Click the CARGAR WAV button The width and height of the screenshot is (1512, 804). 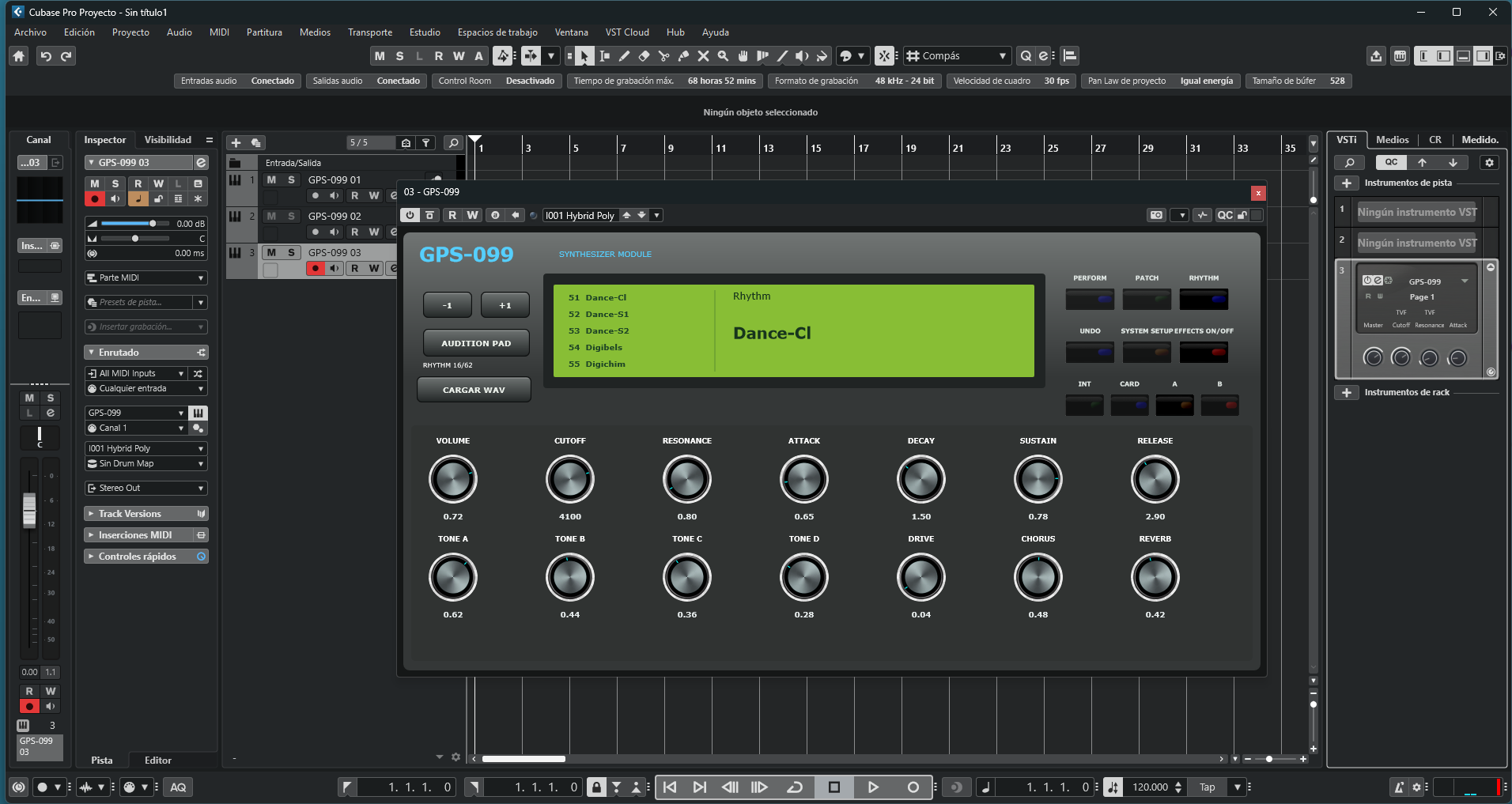point(474,390)
